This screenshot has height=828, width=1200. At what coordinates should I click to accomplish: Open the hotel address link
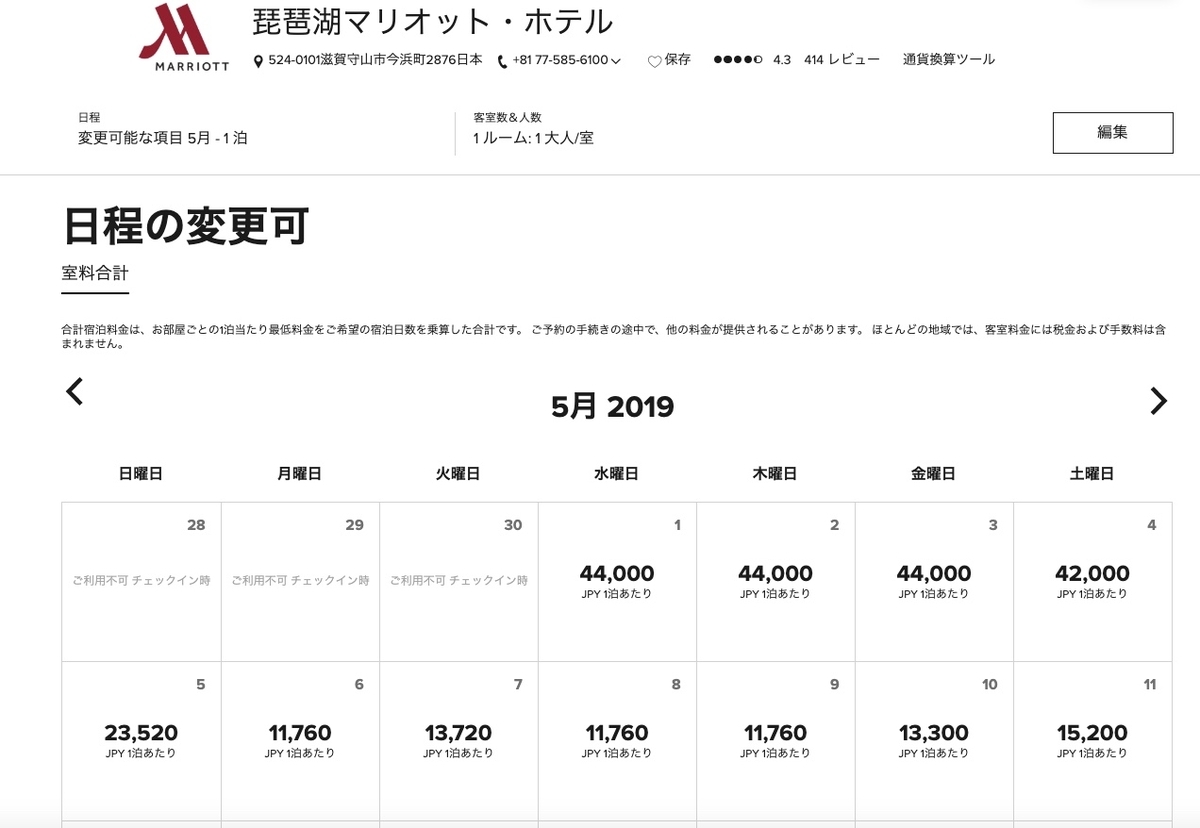click(375, 60)
